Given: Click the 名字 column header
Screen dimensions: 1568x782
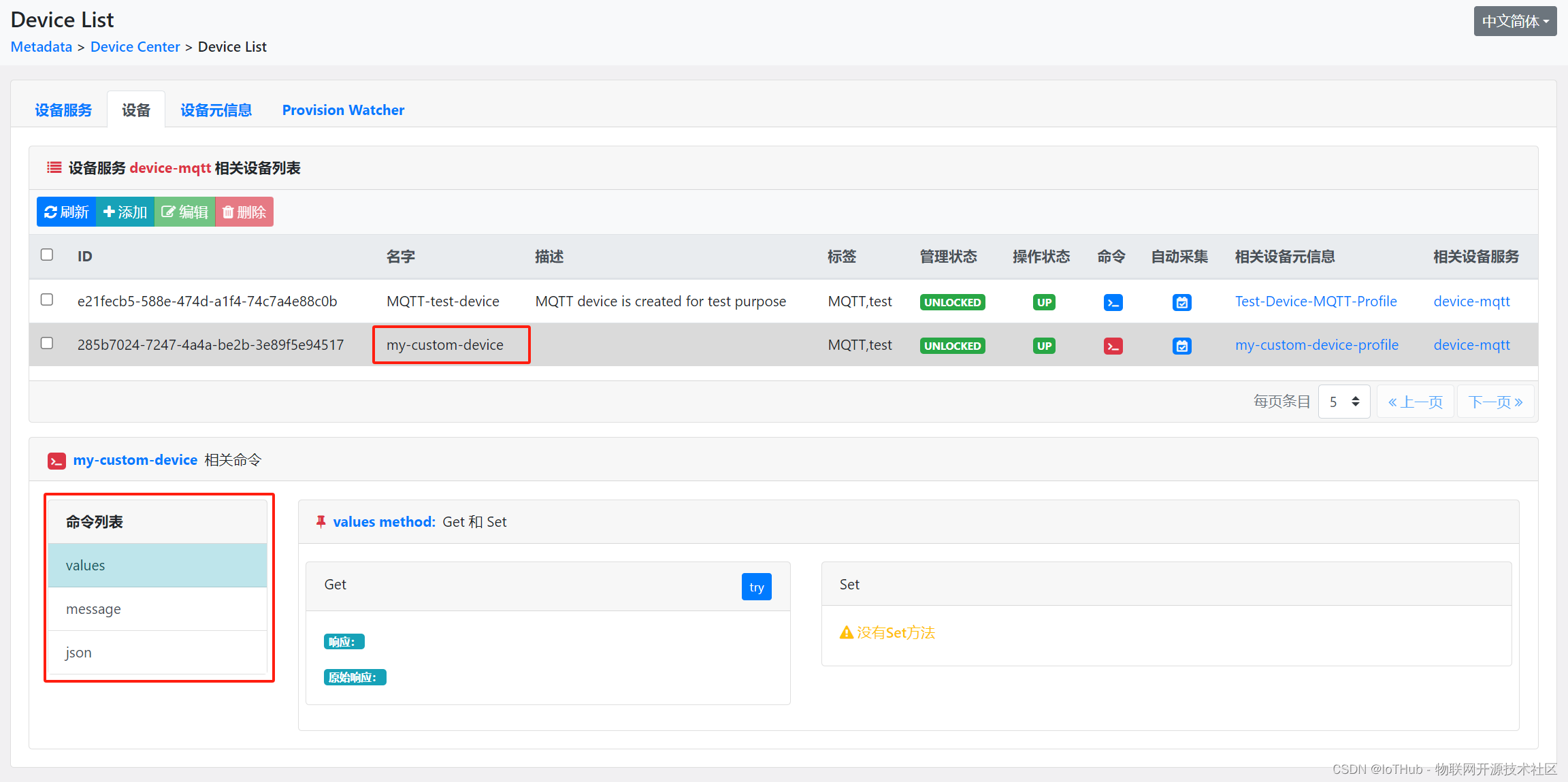Looking at the screenshot, I should pos(401,257).
